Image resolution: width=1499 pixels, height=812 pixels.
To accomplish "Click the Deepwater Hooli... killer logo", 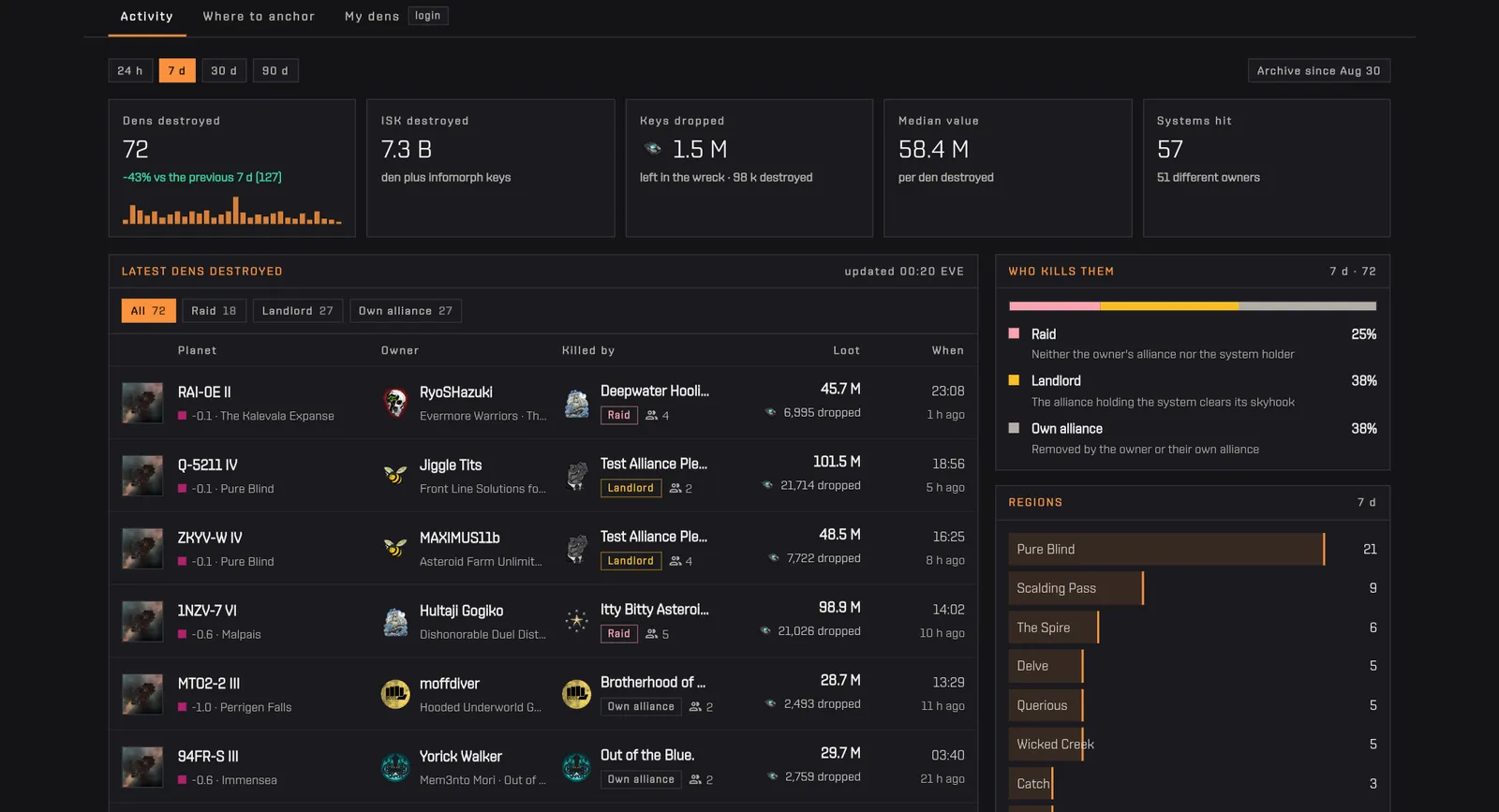I will click(576, 403).
